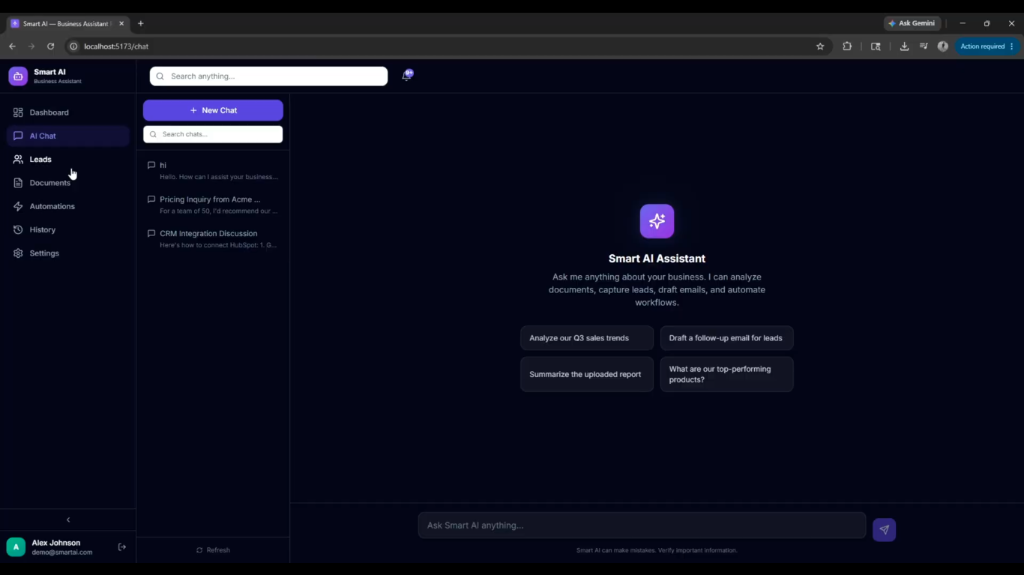Click the Automations lightning icon
The width and height of the screenshot is (1024, 575).
tap(18, 206)
